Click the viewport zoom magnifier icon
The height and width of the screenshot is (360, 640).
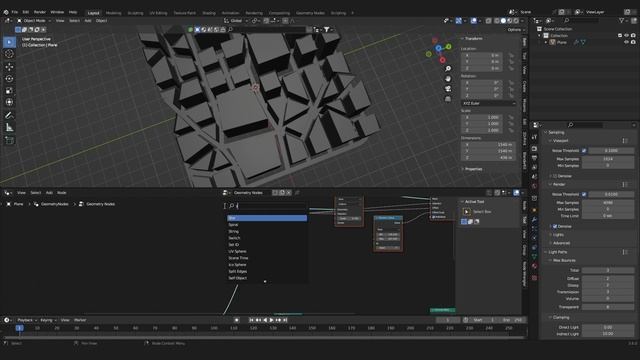448,69
